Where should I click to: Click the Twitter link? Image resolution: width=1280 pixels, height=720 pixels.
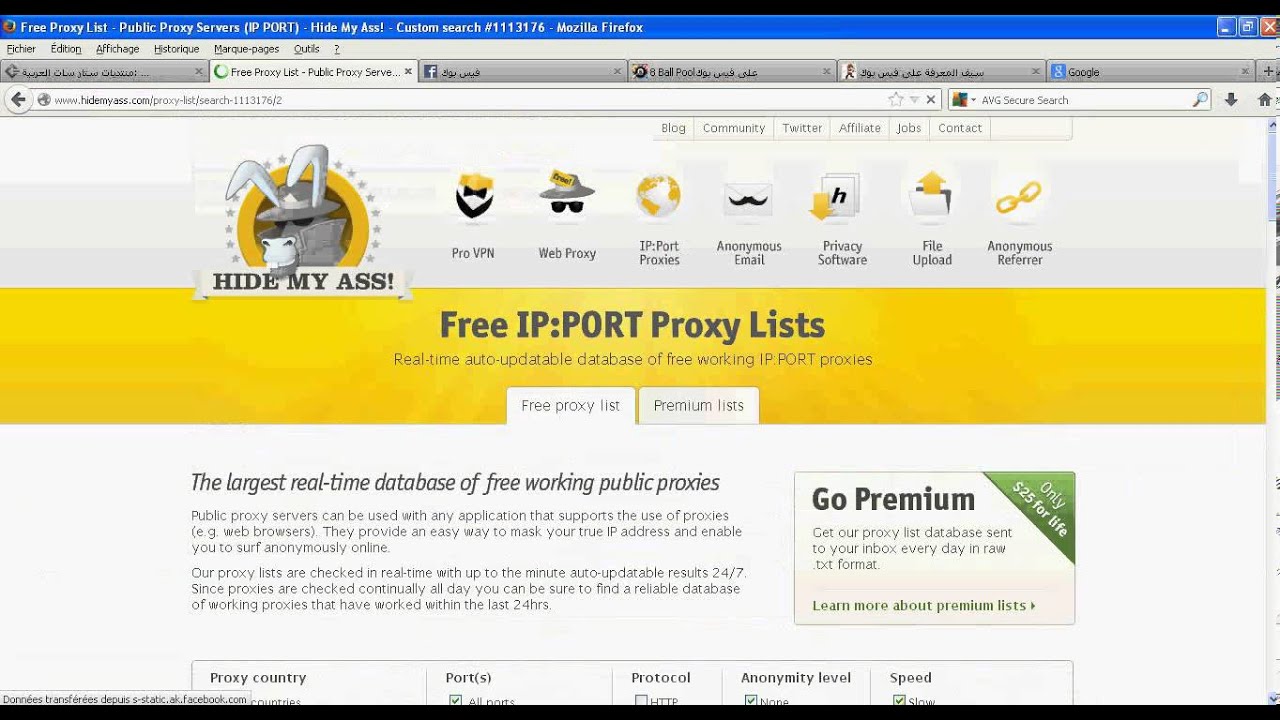tap(802, 128)
